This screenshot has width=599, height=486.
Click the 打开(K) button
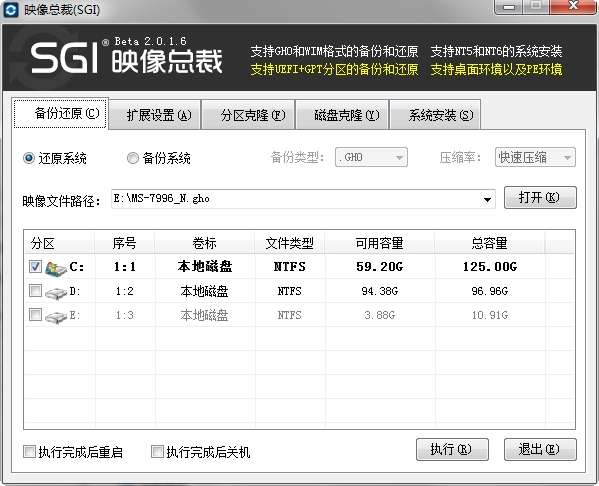click(540, 198)
